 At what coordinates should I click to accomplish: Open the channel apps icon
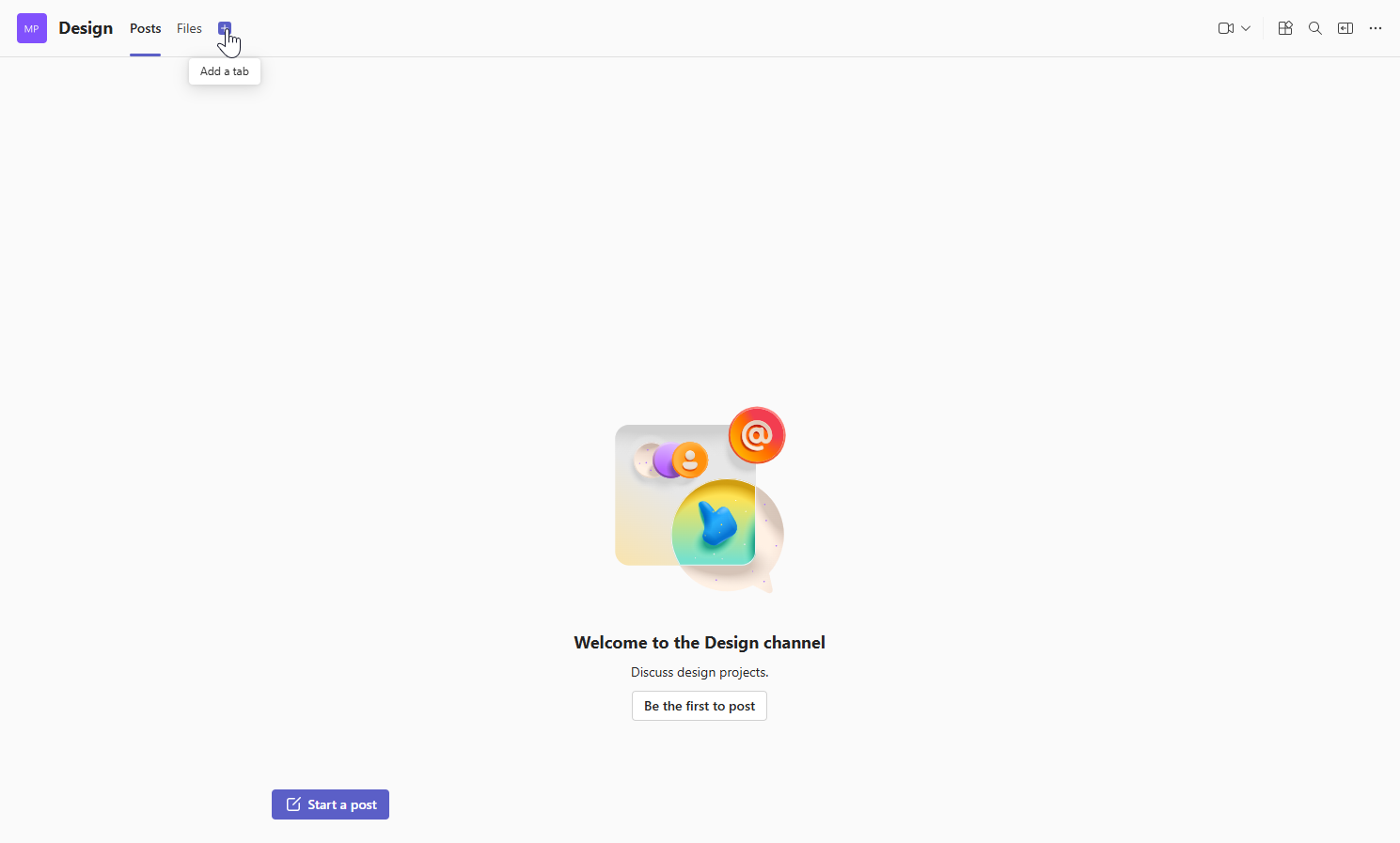click(x=1285, y=28)
